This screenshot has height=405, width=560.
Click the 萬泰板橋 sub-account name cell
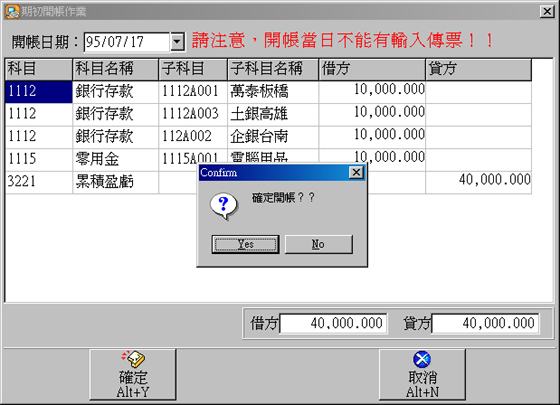(x=273, y=92)
